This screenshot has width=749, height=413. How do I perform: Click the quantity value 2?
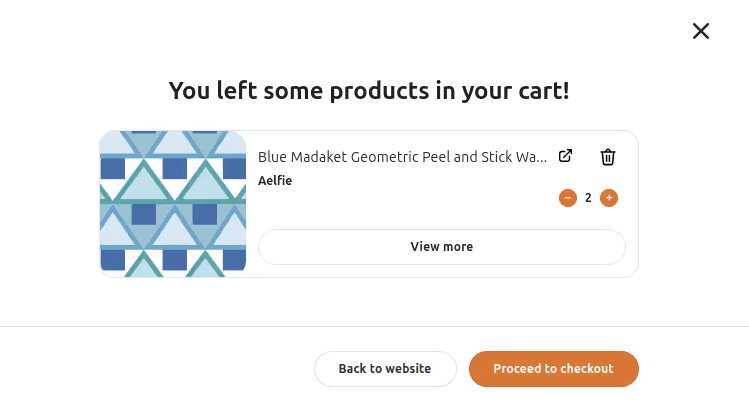588,198
